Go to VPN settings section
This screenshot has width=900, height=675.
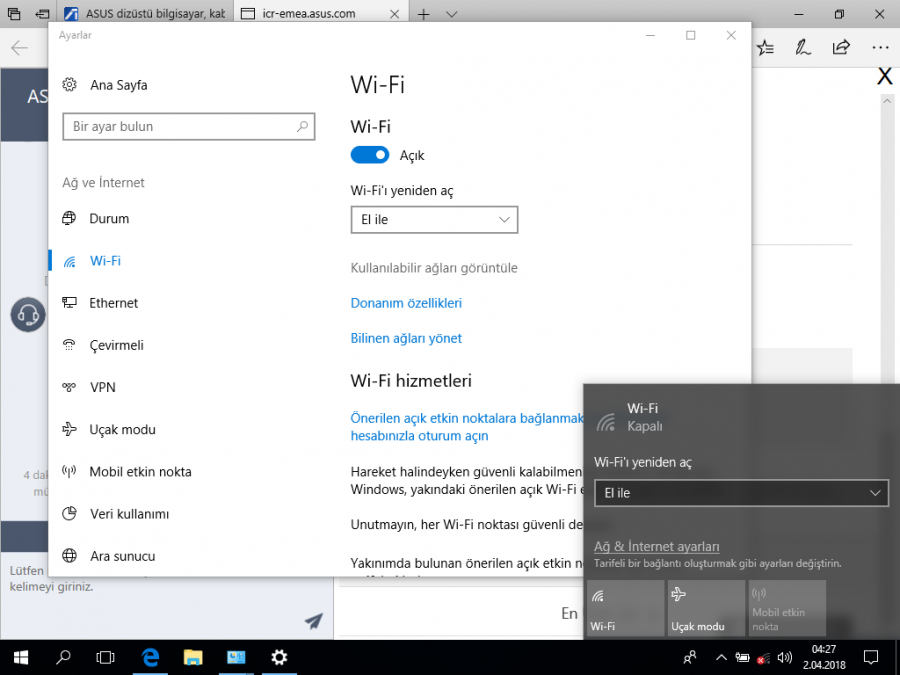102,387
